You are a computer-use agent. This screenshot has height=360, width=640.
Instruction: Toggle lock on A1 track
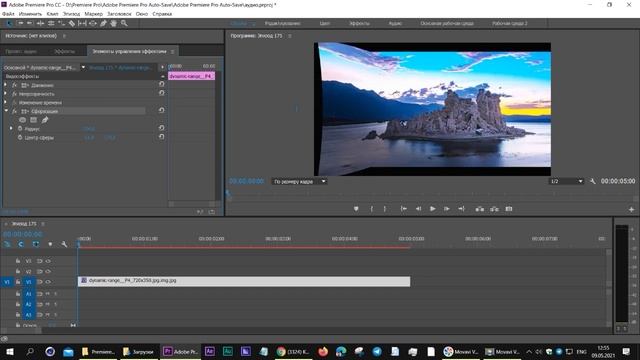point(18,294)
